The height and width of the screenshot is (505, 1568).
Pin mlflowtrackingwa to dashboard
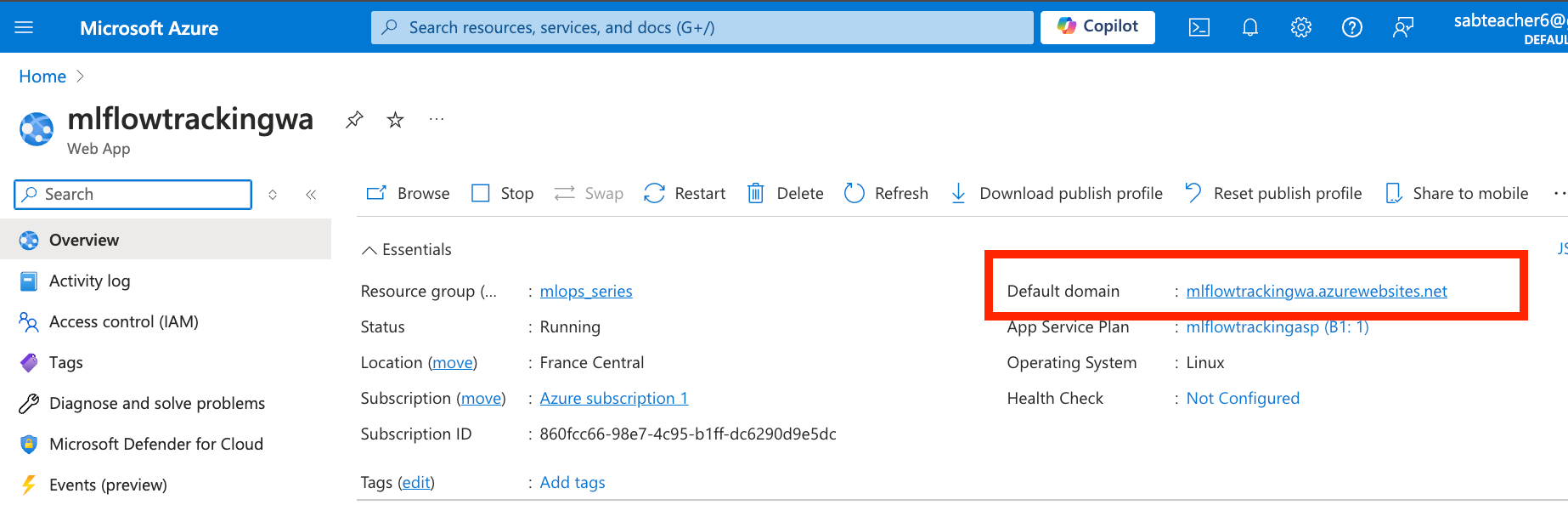[354, 120]
